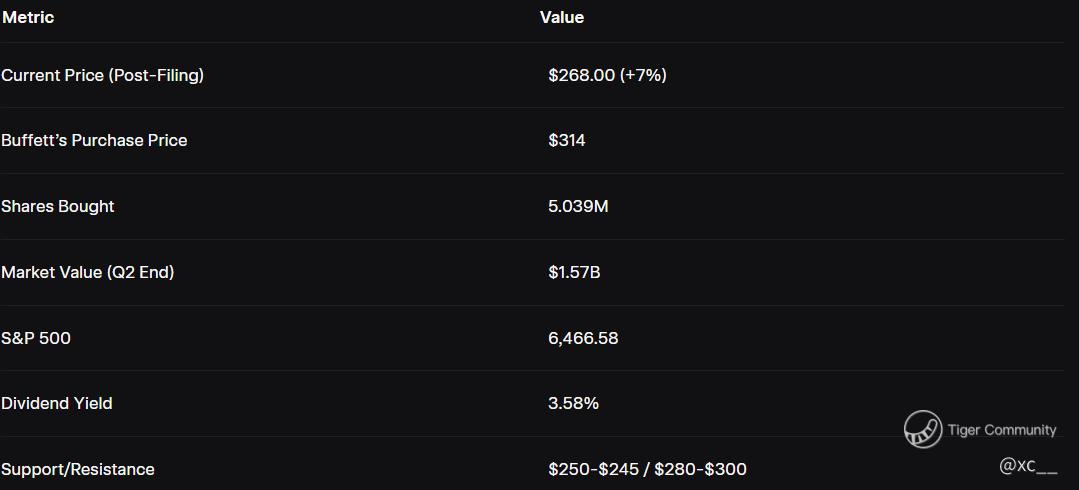Image resolution: width=1079 pixels, height=490 pixels.
Task: Select the Support/Resistance row label
Action: 78,469
